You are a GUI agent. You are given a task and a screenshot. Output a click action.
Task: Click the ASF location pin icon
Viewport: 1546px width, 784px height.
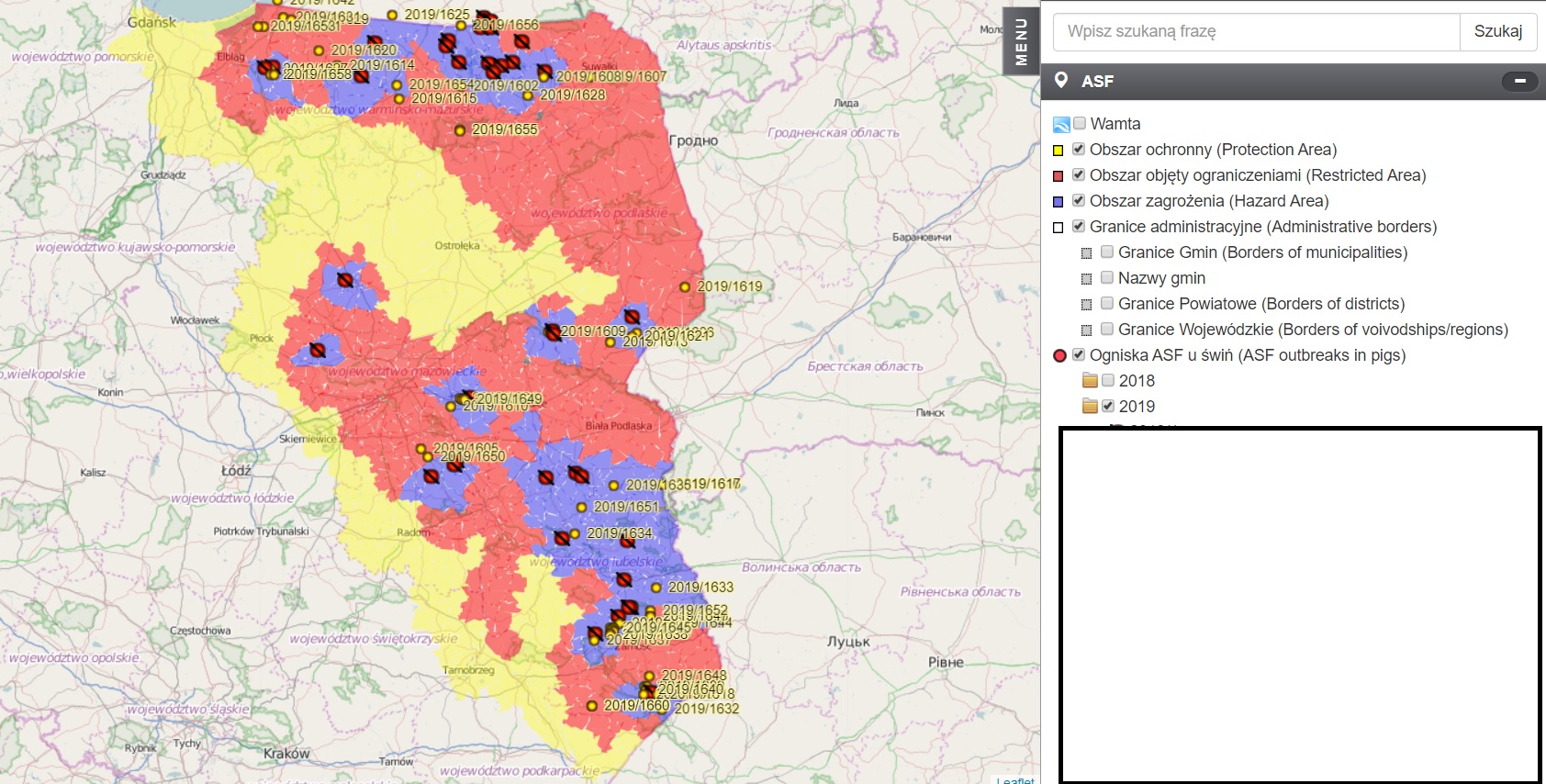(1061, 81)
